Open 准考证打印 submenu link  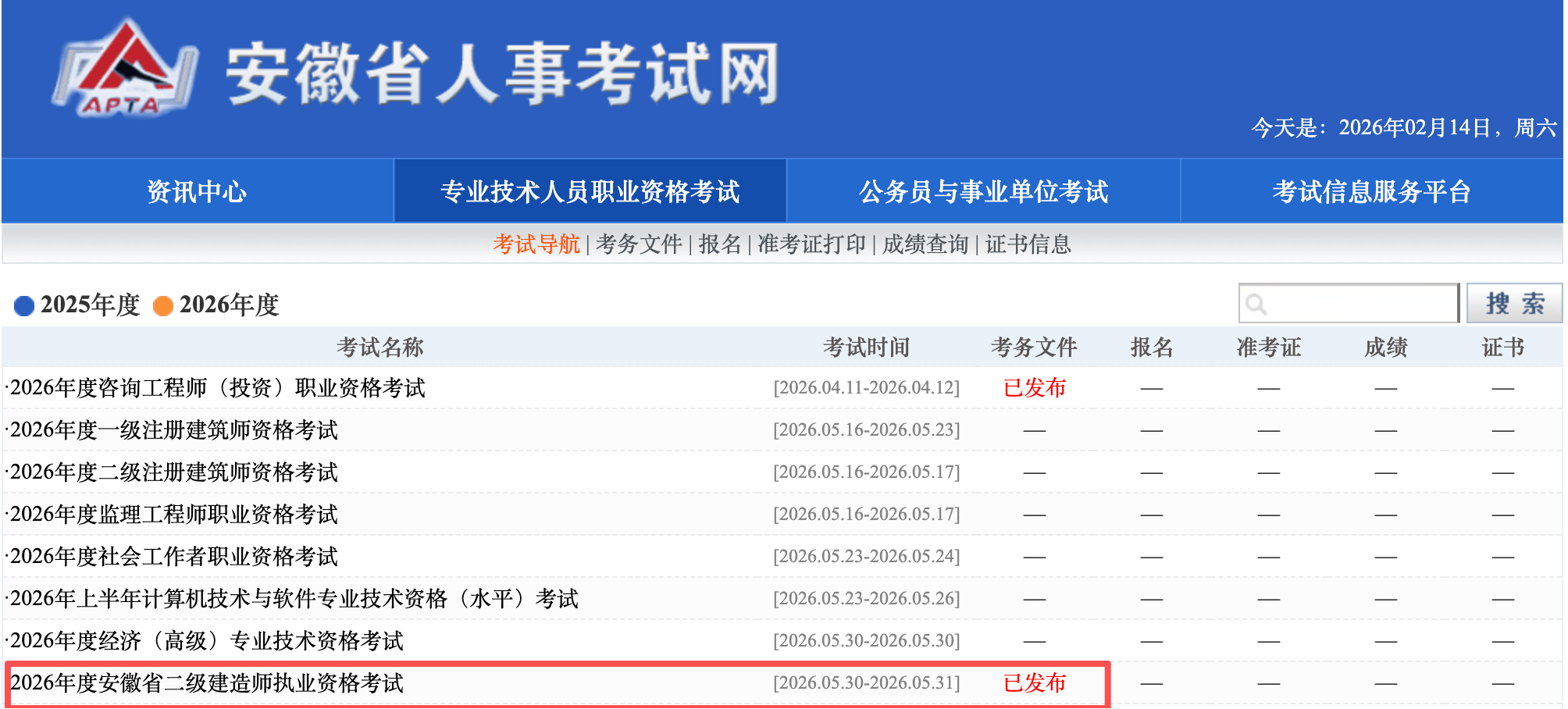click(811, 244)
